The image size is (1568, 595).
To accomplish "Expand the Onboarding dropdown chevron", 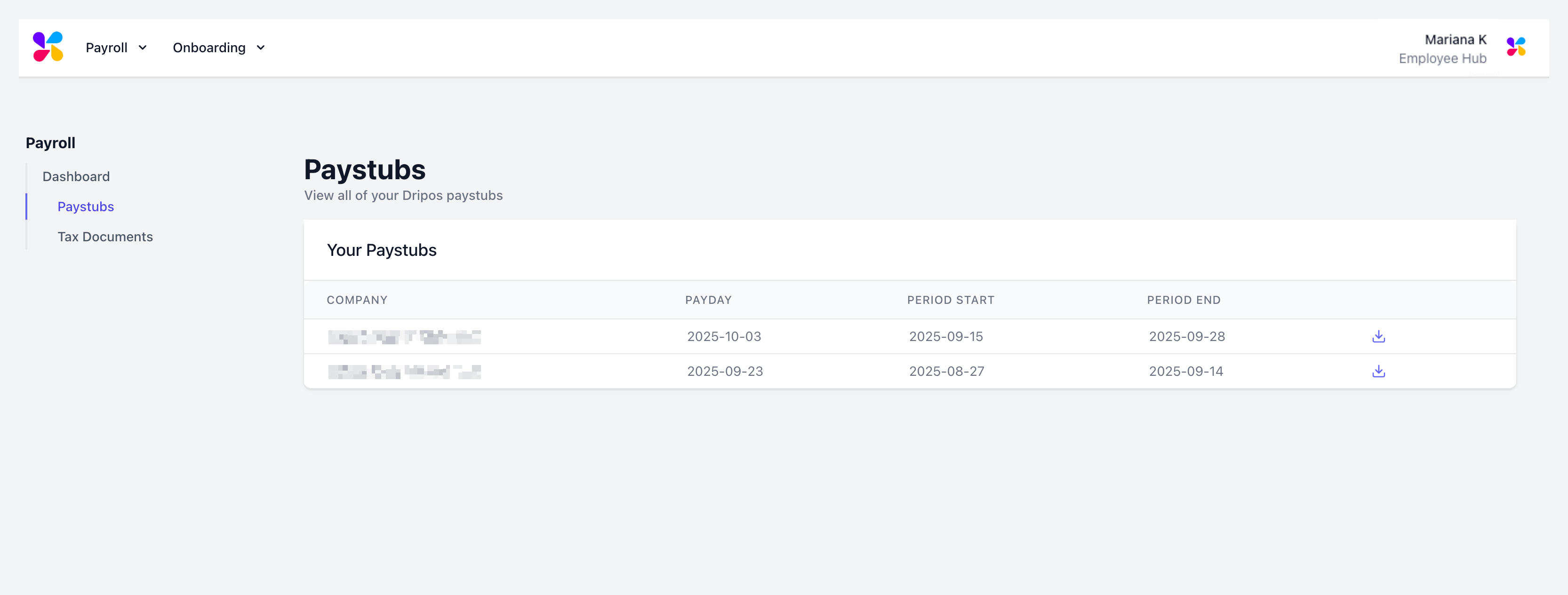I will click(261, 48).
